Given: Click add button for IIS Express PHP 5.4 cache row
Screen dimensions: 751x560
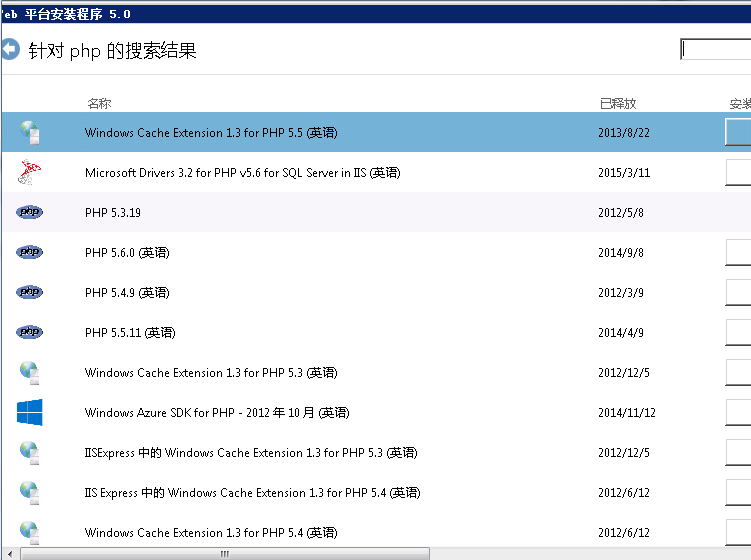Looking at the screenshot, I should (x=738, y=493).
